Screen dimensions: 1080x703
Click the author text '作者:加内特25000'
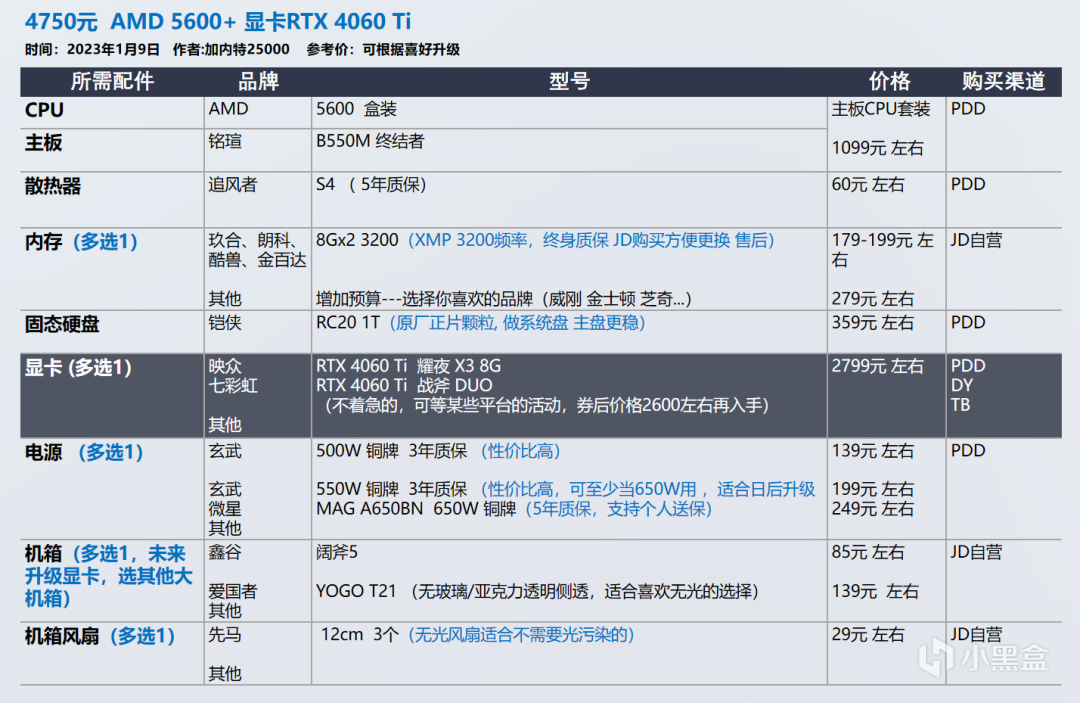(231, 50)
